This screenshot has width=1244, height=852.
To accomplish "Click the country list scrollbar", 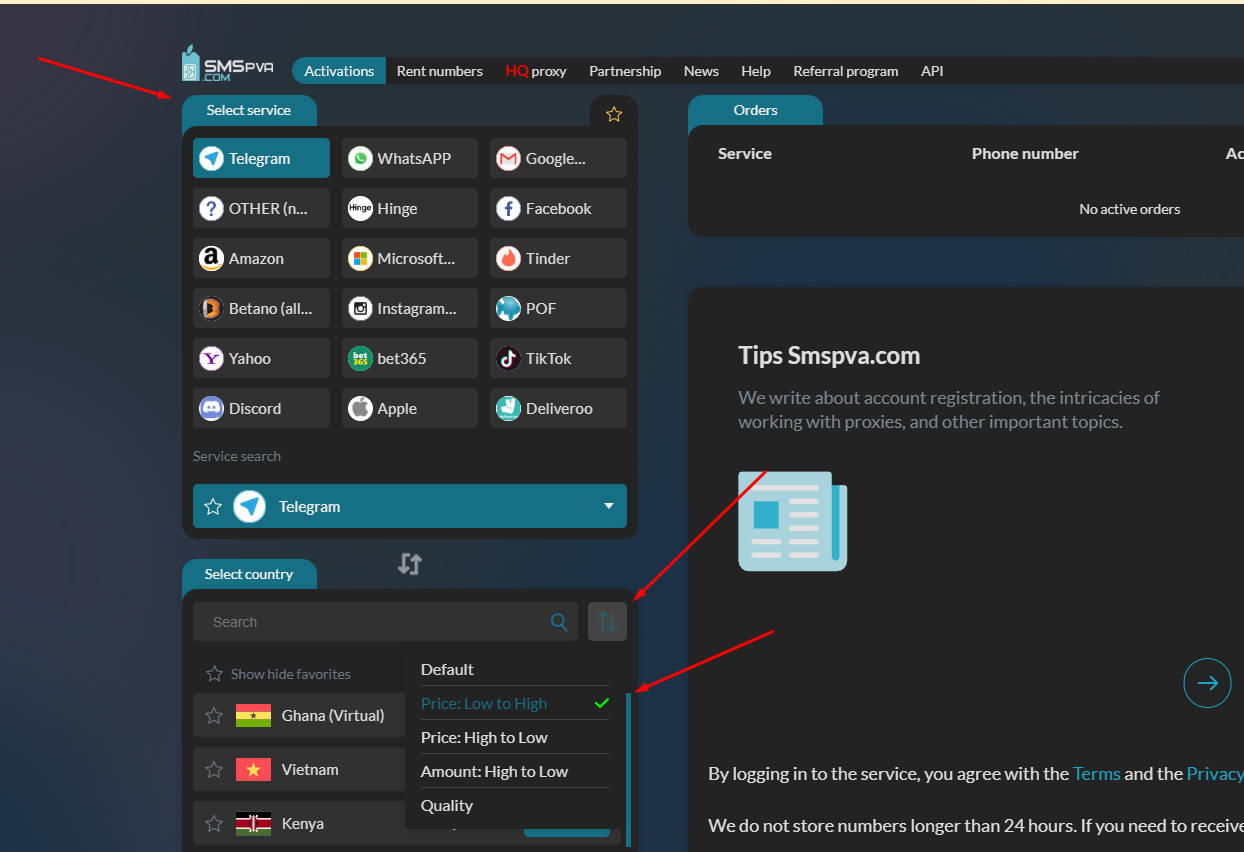I will click(629, 770).
